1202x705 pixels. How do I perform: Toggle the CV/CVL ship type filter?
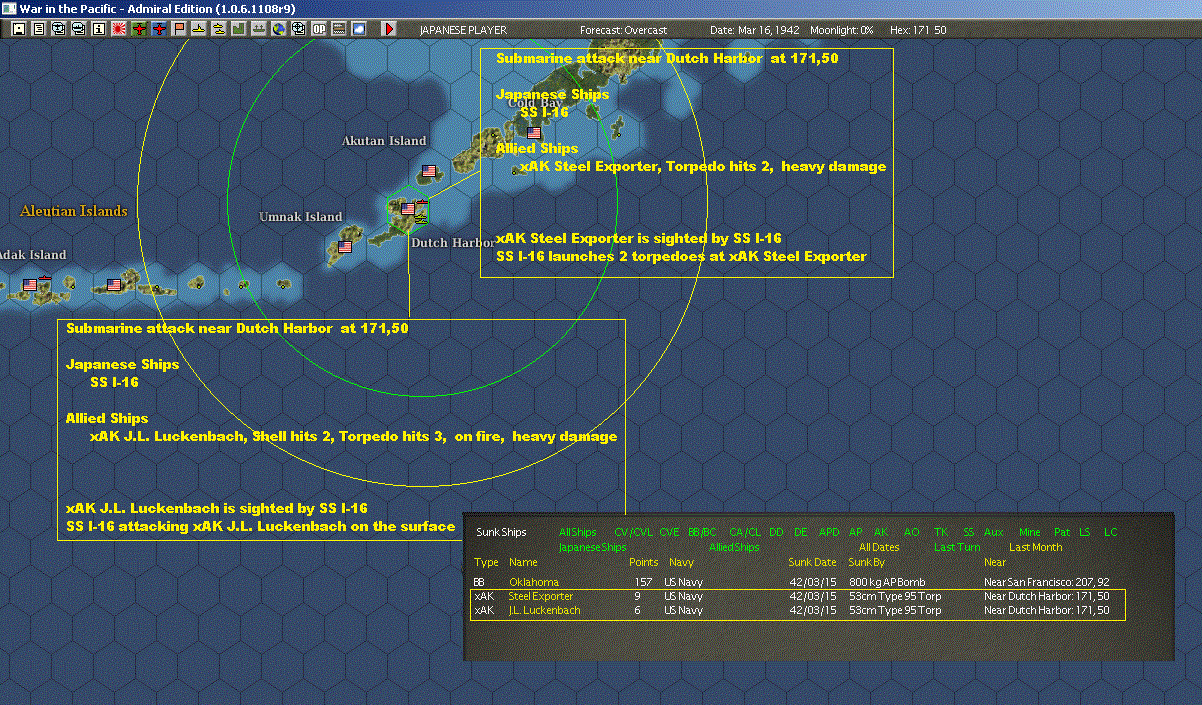634,532
